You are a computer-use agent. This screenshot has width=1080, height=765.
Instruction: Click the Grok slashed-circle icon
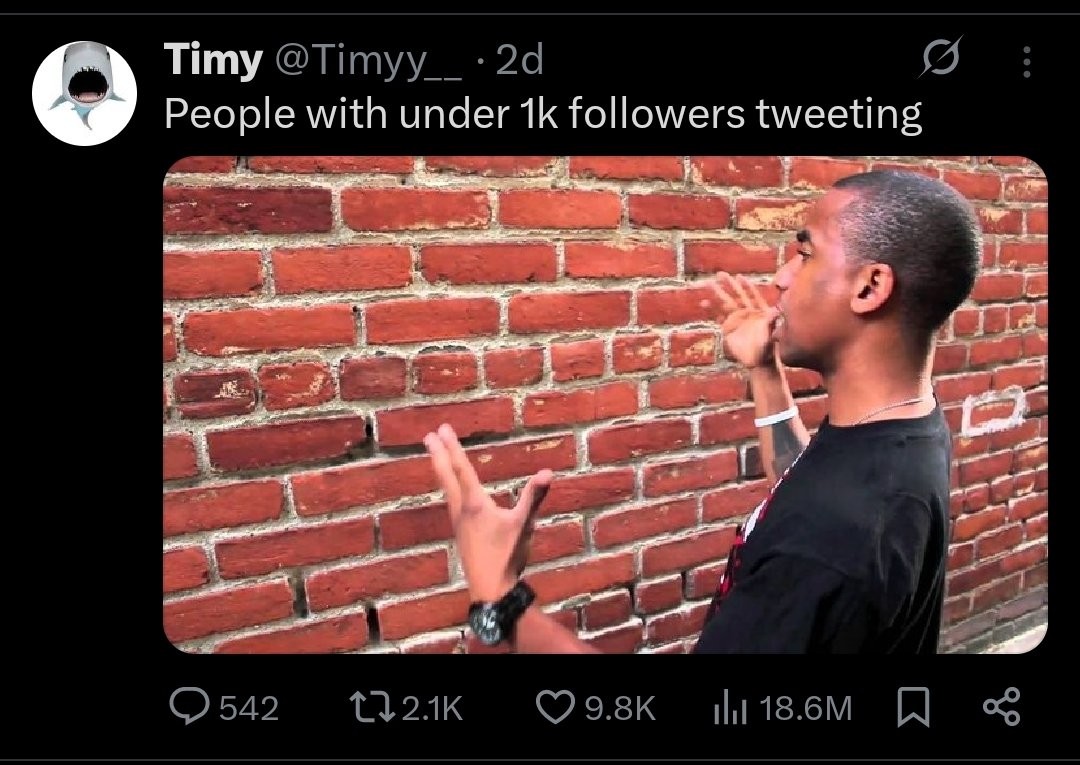click(x=941, y=61)
